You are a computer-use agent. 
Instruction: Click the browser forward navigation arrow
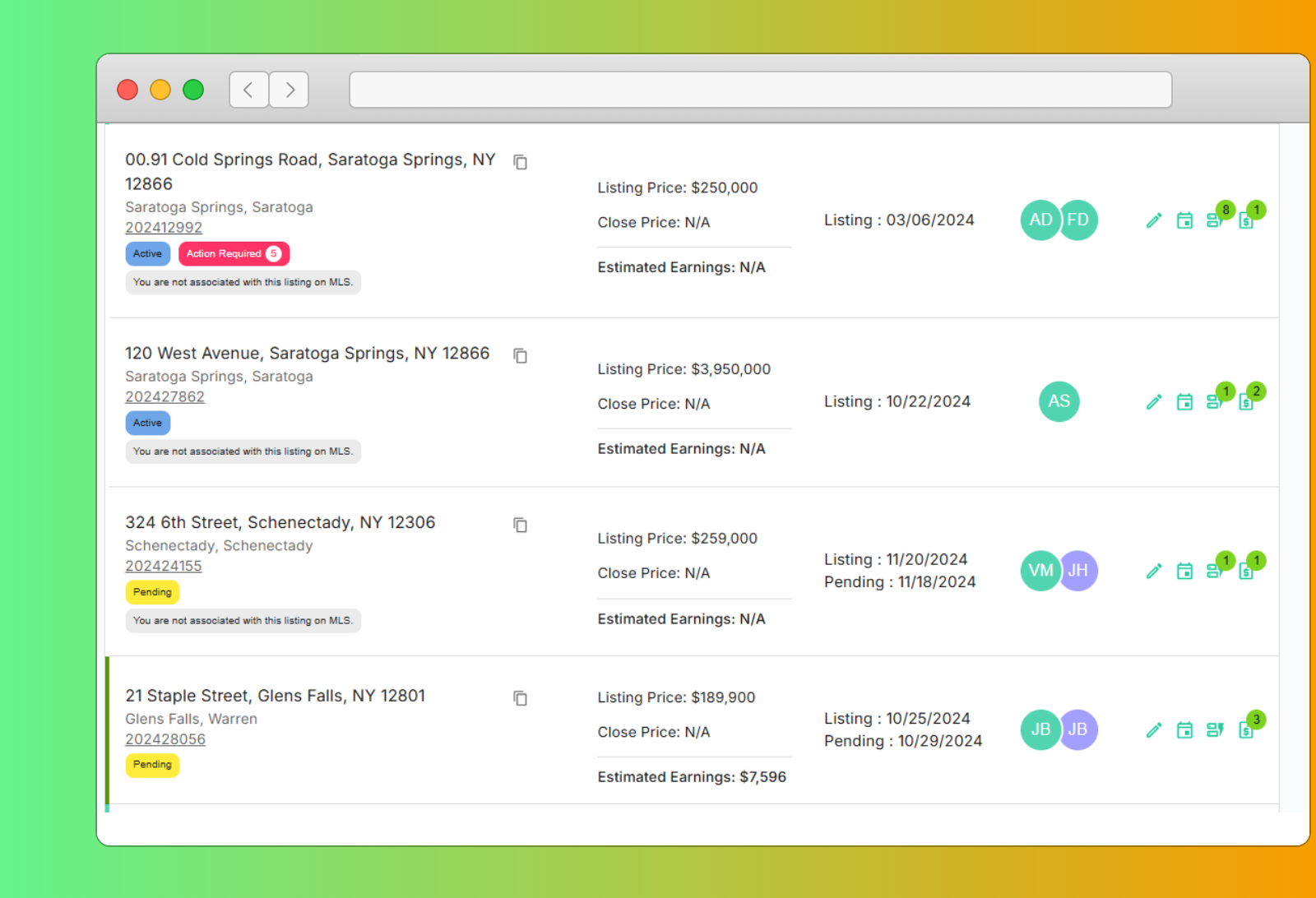click(289, 90)
